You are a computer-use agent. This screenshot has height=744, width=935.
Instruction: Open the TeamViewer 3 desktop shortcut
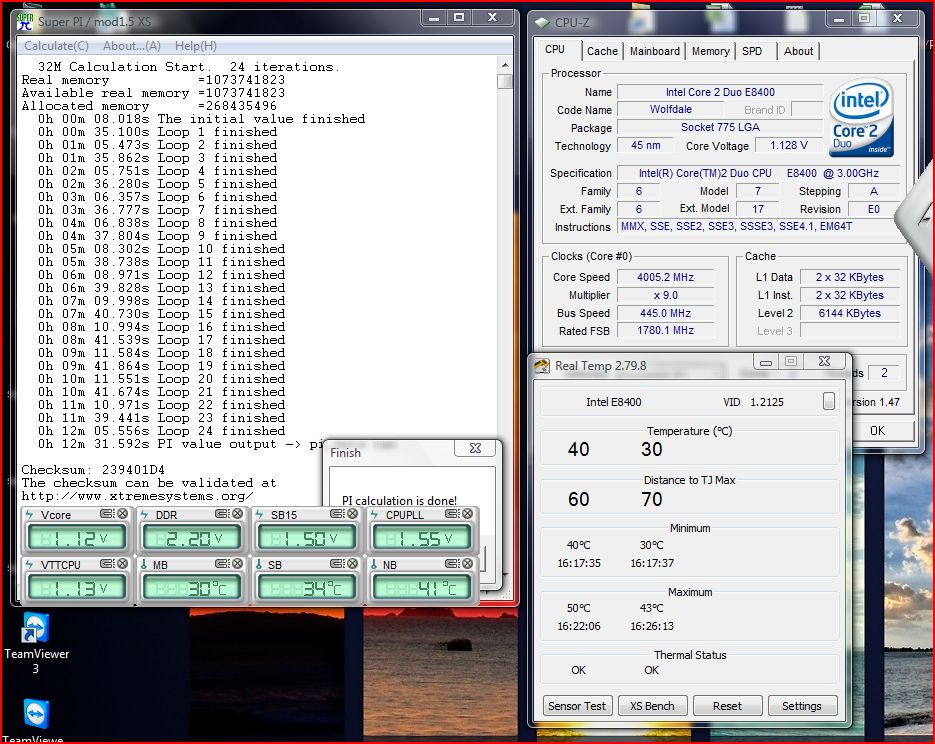36,643
